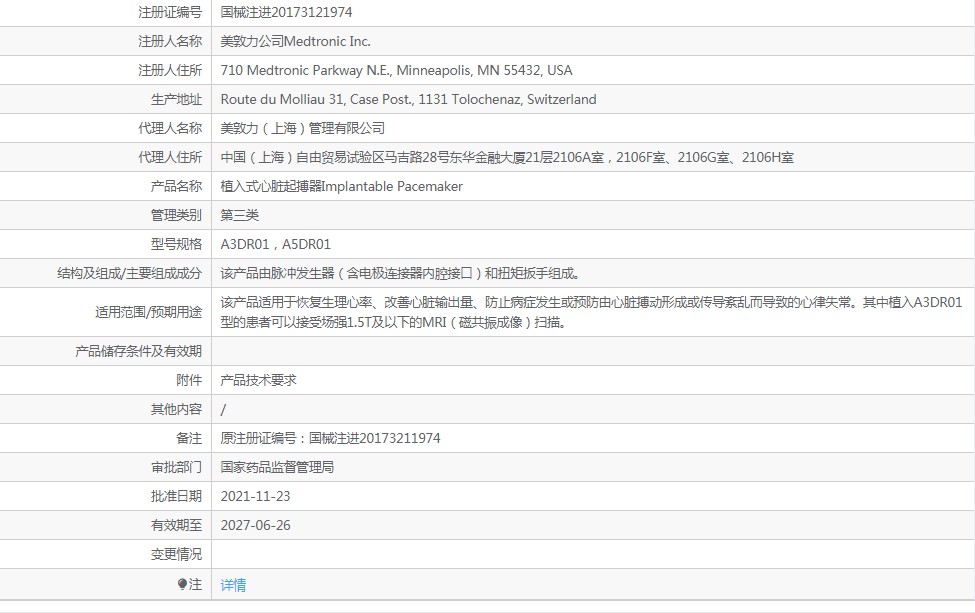The height and width of the screenshot is (613, 975).
Task: Select registration number 国械注进20173121974
Action: 287,12
